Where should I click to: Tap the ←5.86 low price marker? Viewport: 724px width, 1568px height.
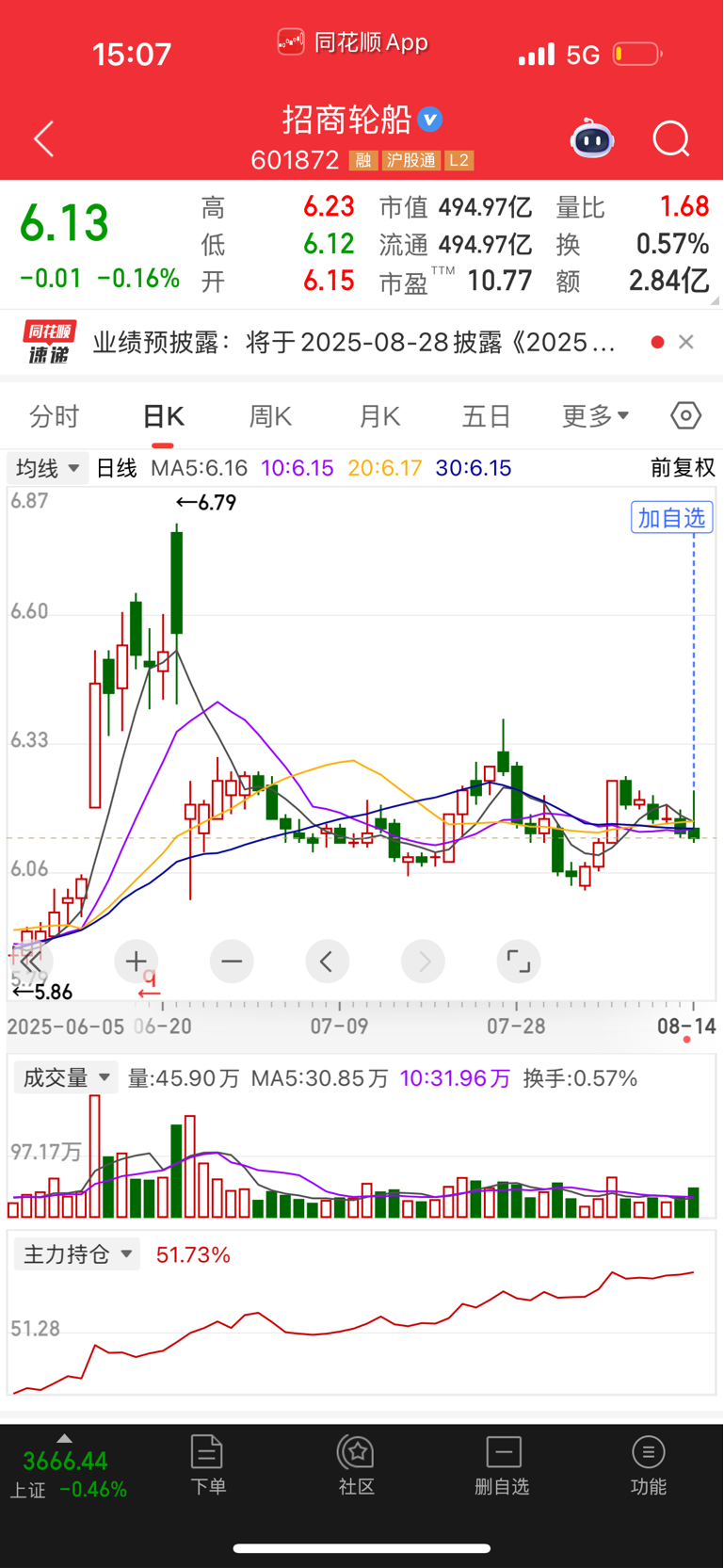pos(42,992)
